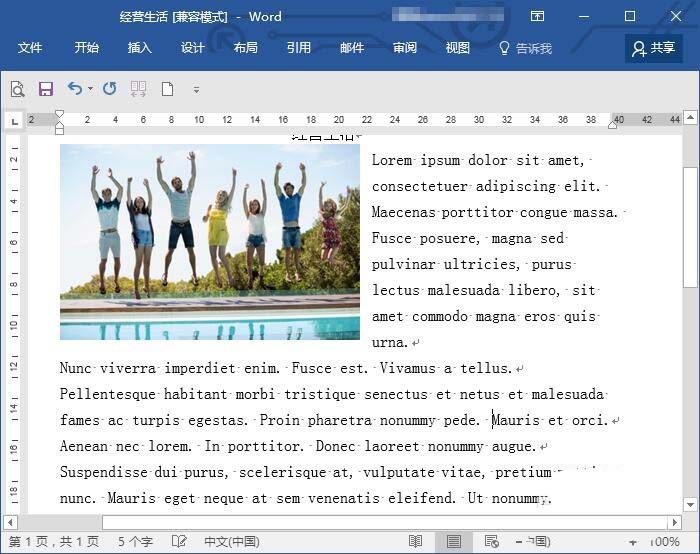Undo the last action with the arrow icon
Screen dimensions: 700x554
[x=74, y=89]
